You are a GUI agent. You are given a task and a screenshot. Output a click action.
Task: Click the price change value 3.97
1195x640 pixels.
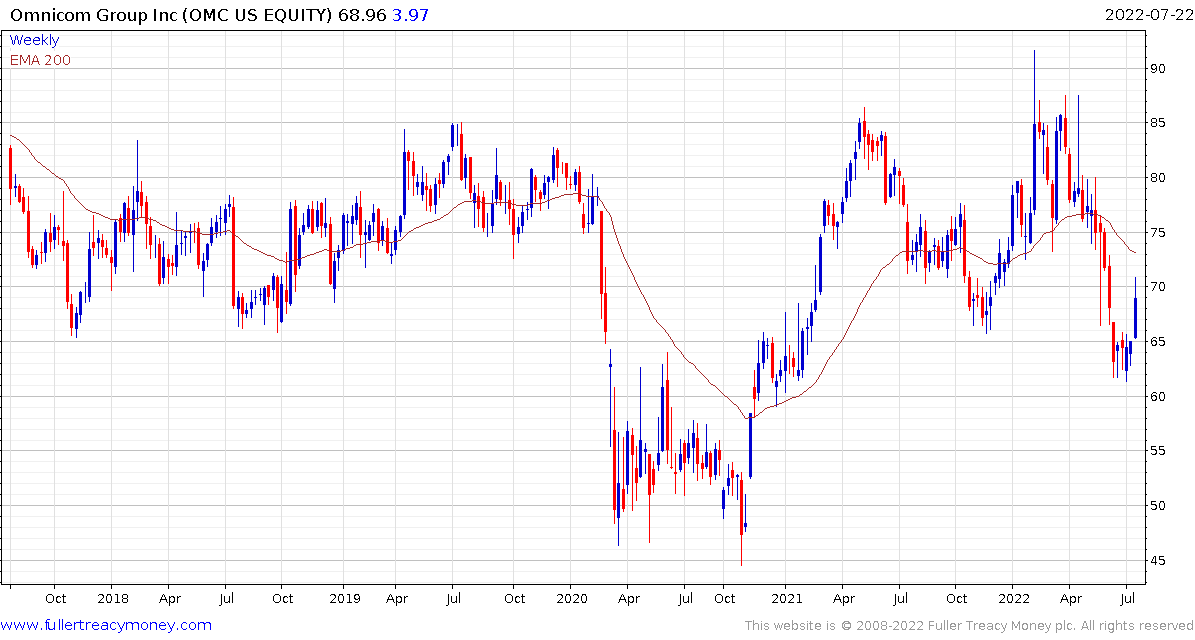408,14
